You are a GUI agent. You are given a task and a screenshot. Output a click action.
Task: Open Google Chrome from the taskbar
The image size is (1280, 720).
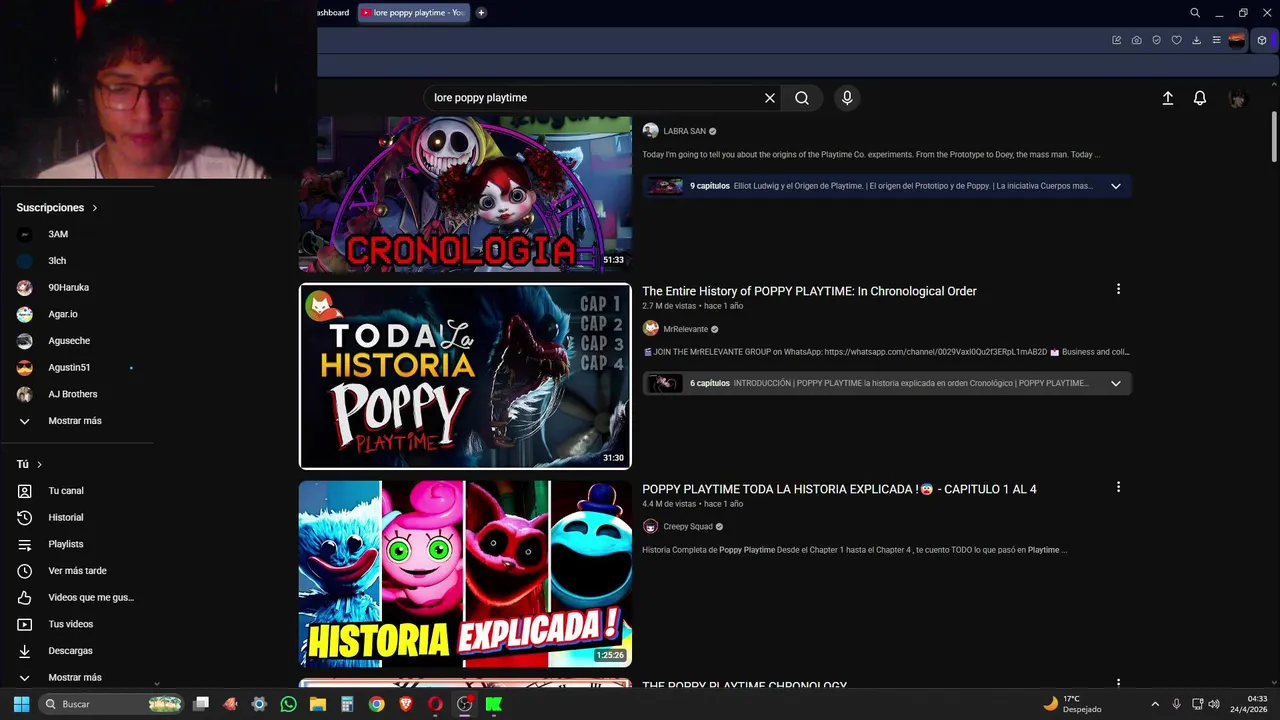(x=376, y=704)
